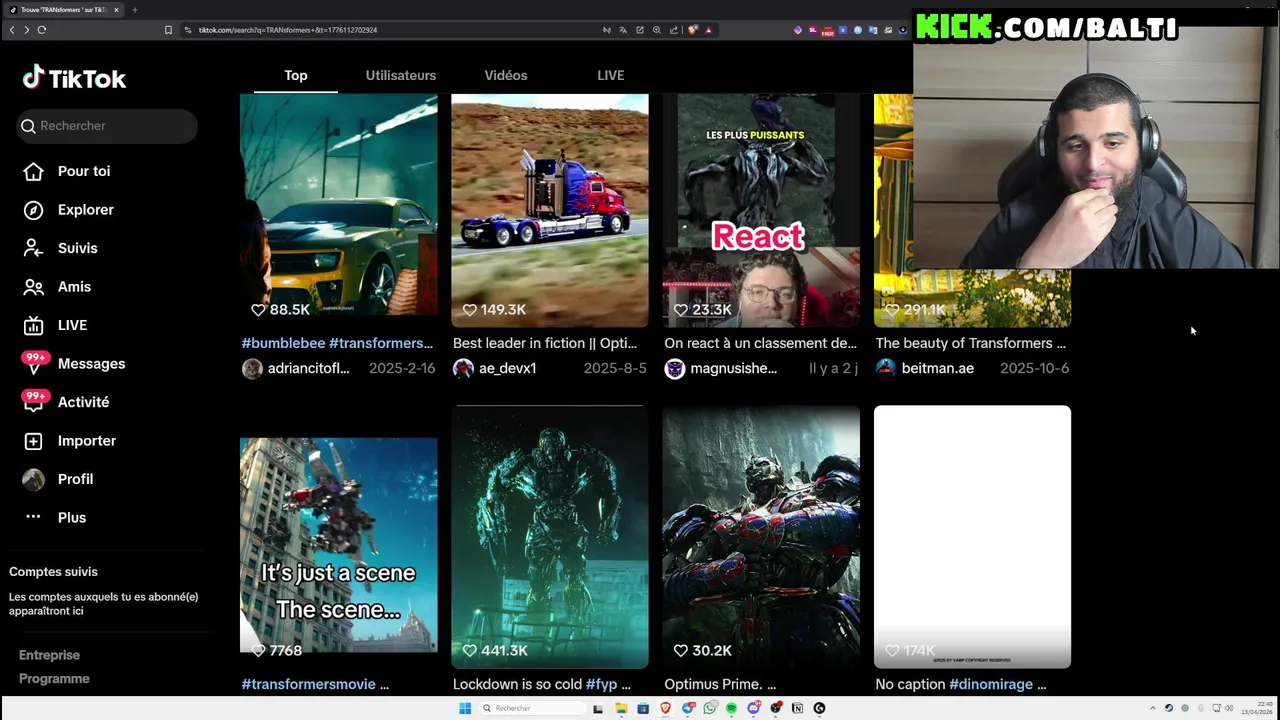This screenshot has width=1280, height=720.
Task: Open Spotify from the taskbar
Action: coord(732,708)
